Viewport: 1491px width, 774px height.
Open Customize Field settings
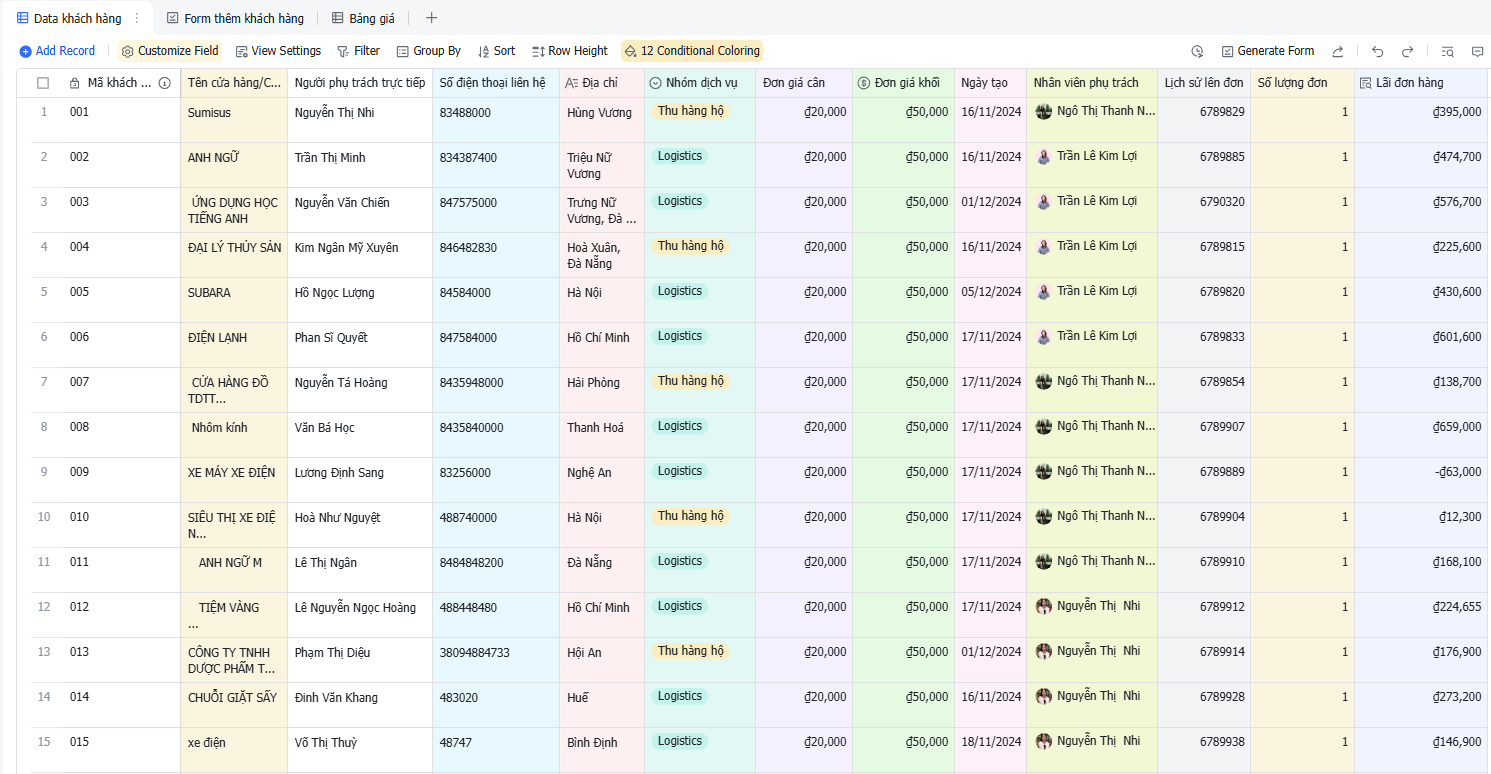(169, 51)
